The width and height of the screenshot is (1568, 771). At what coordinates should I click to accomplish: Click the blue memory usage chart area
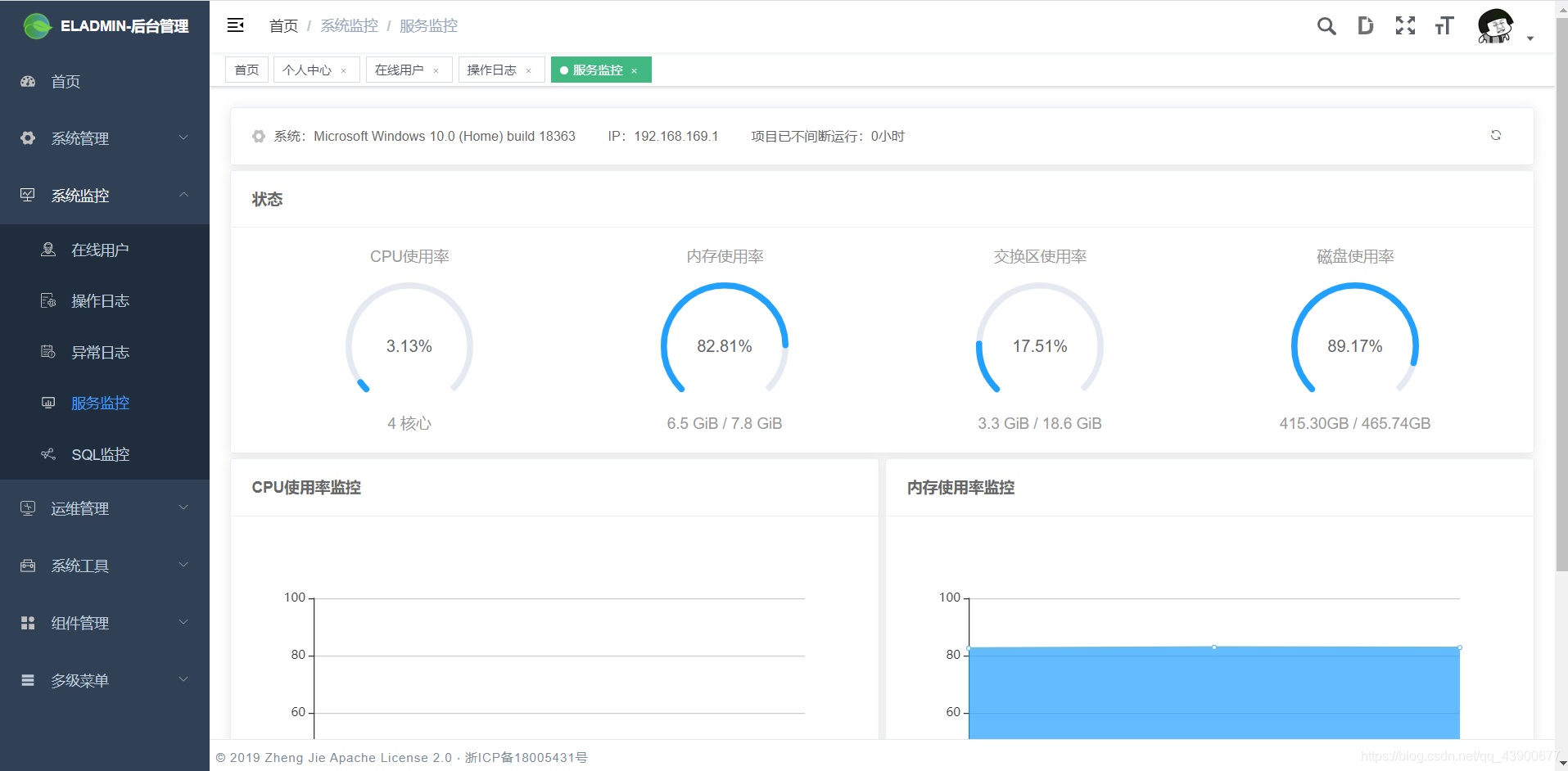(x=1214, y=693)
